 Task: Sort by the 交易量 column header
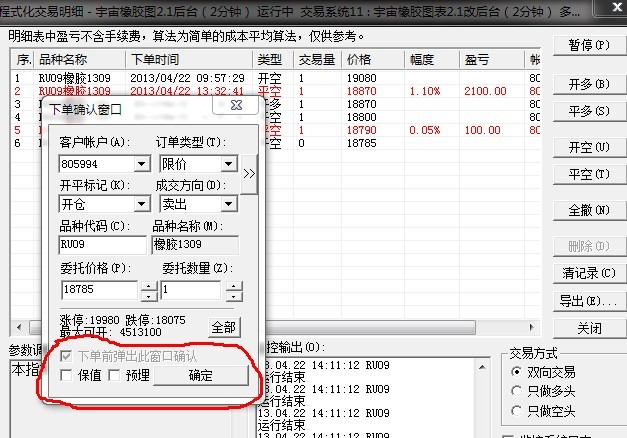tap(317, 60)
